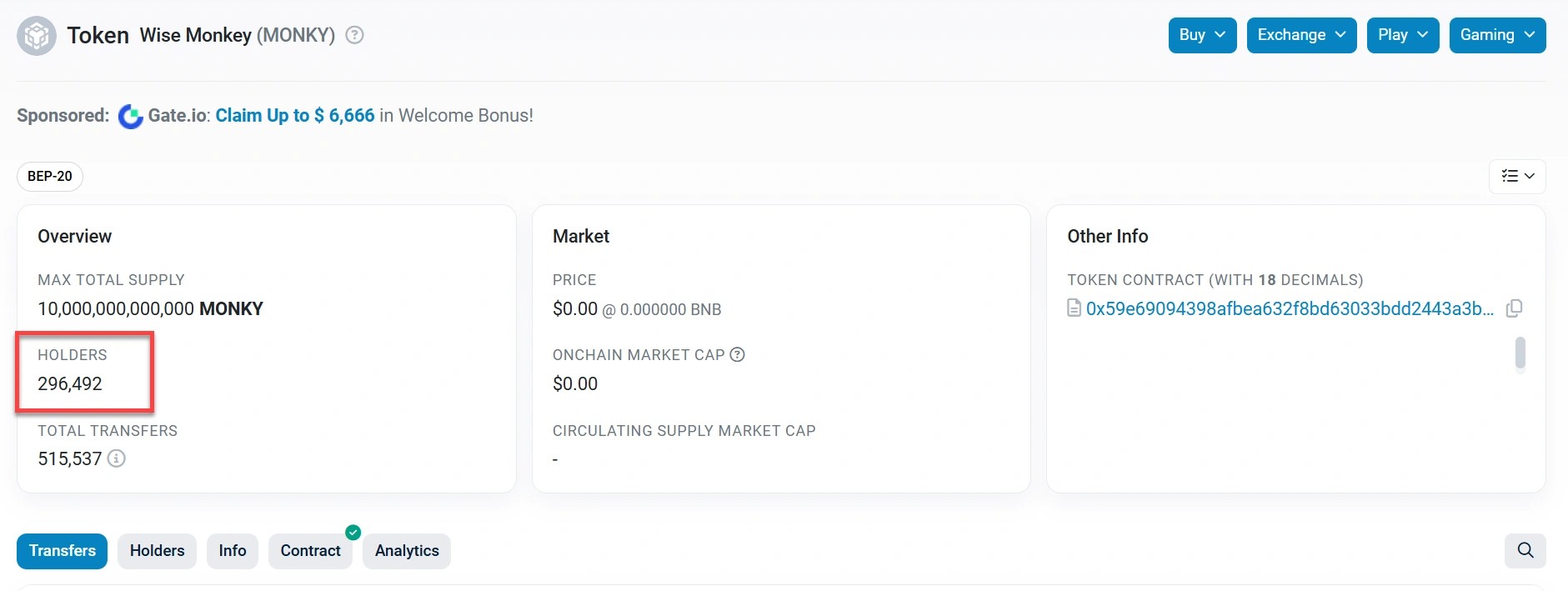Click the help icon next to MONKY

click(x=354, y=35)
